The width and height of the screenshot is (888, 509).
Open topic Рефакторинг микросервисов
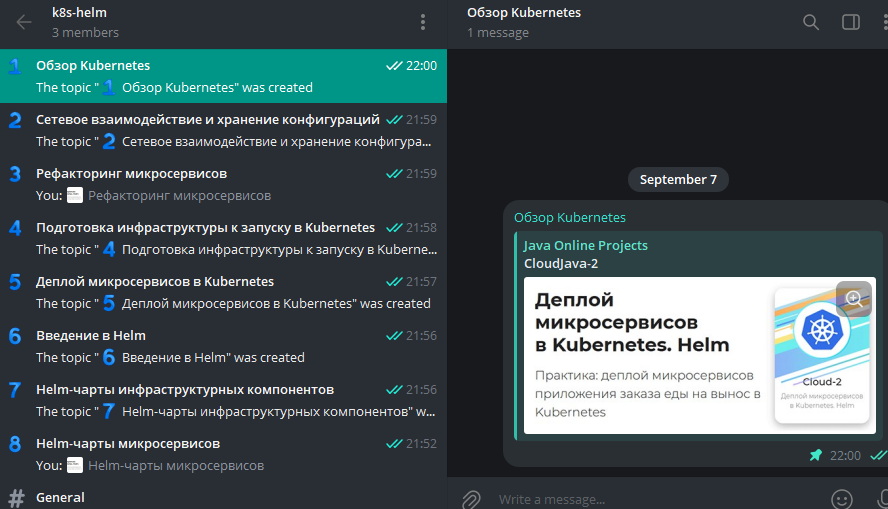(x=223, y=184)
